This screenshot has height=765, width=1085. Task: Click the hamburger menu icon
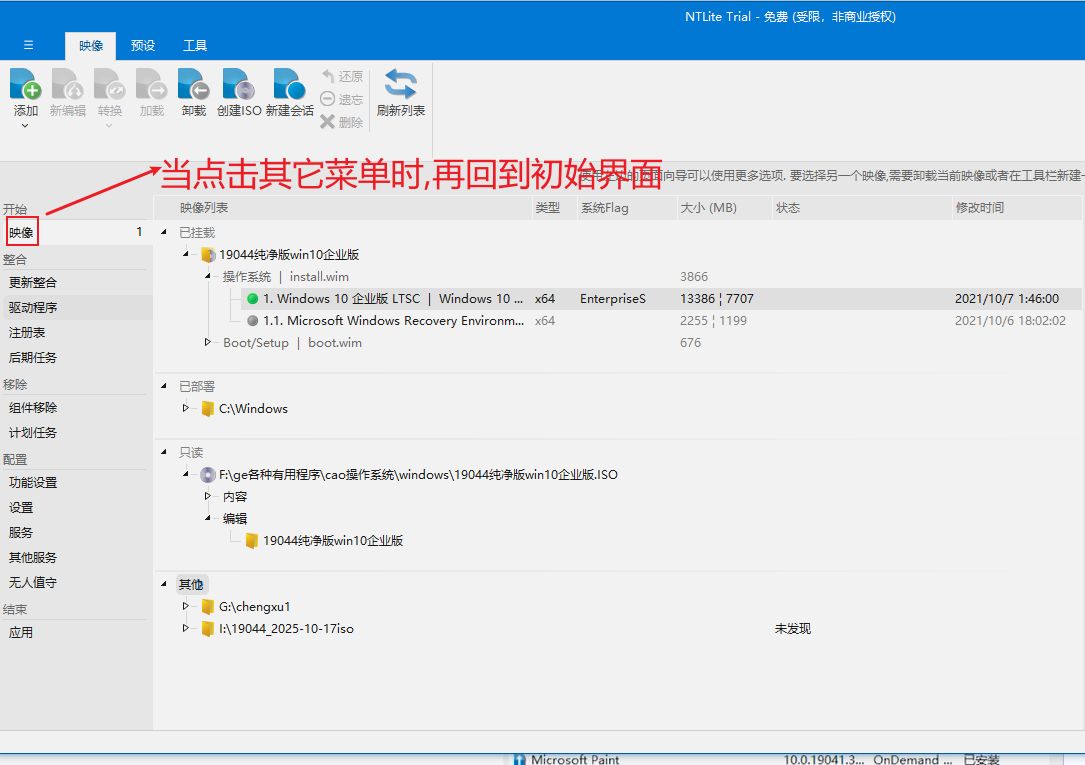point(28,45)
